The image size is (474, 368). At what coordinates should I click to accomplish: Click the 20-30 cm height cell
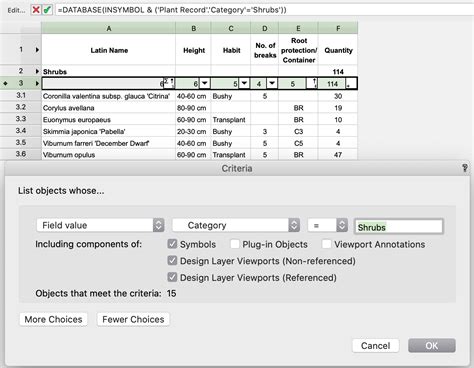[193, 131]
